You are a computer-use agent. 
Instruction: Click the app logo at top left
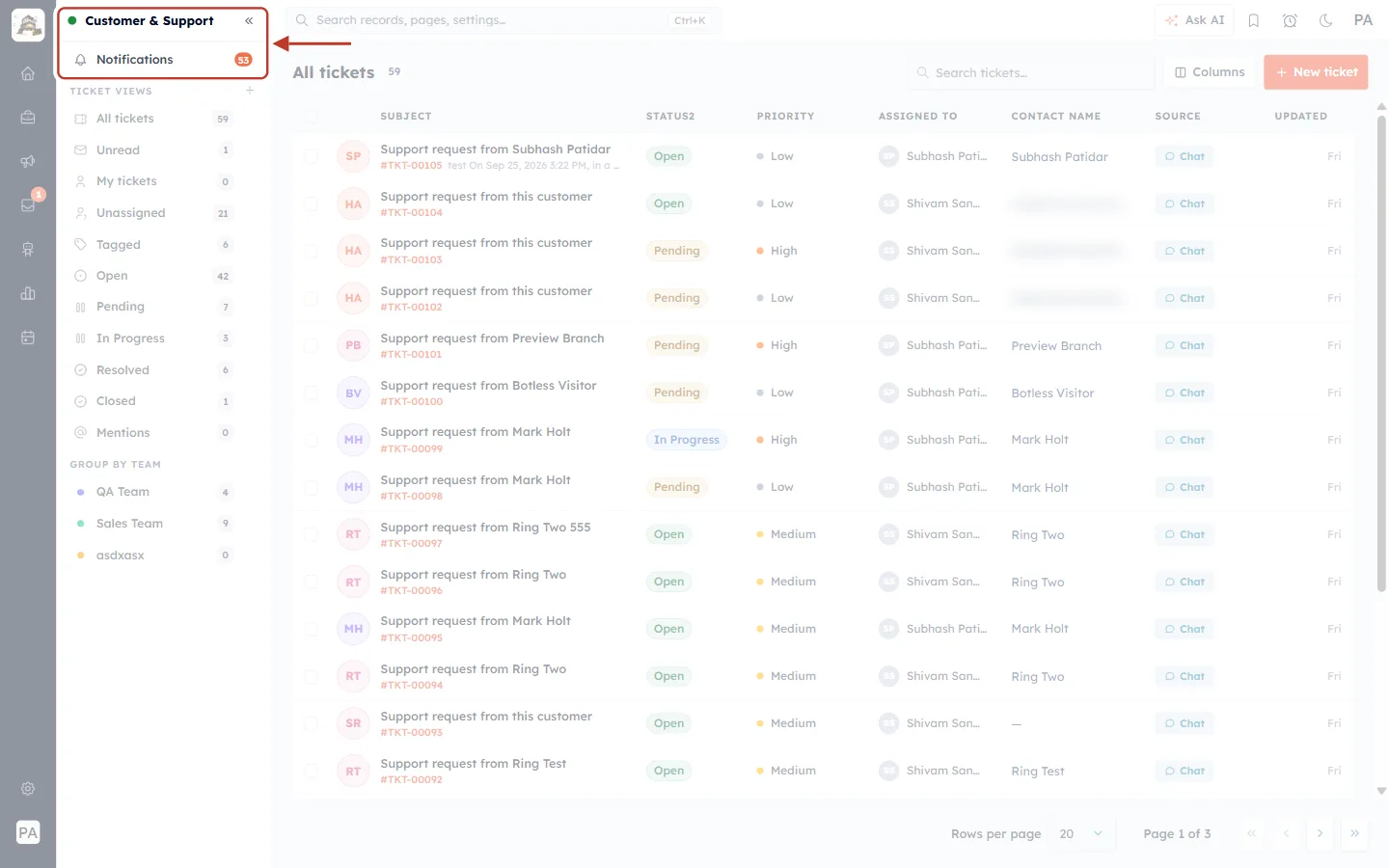tap(28, 25)
